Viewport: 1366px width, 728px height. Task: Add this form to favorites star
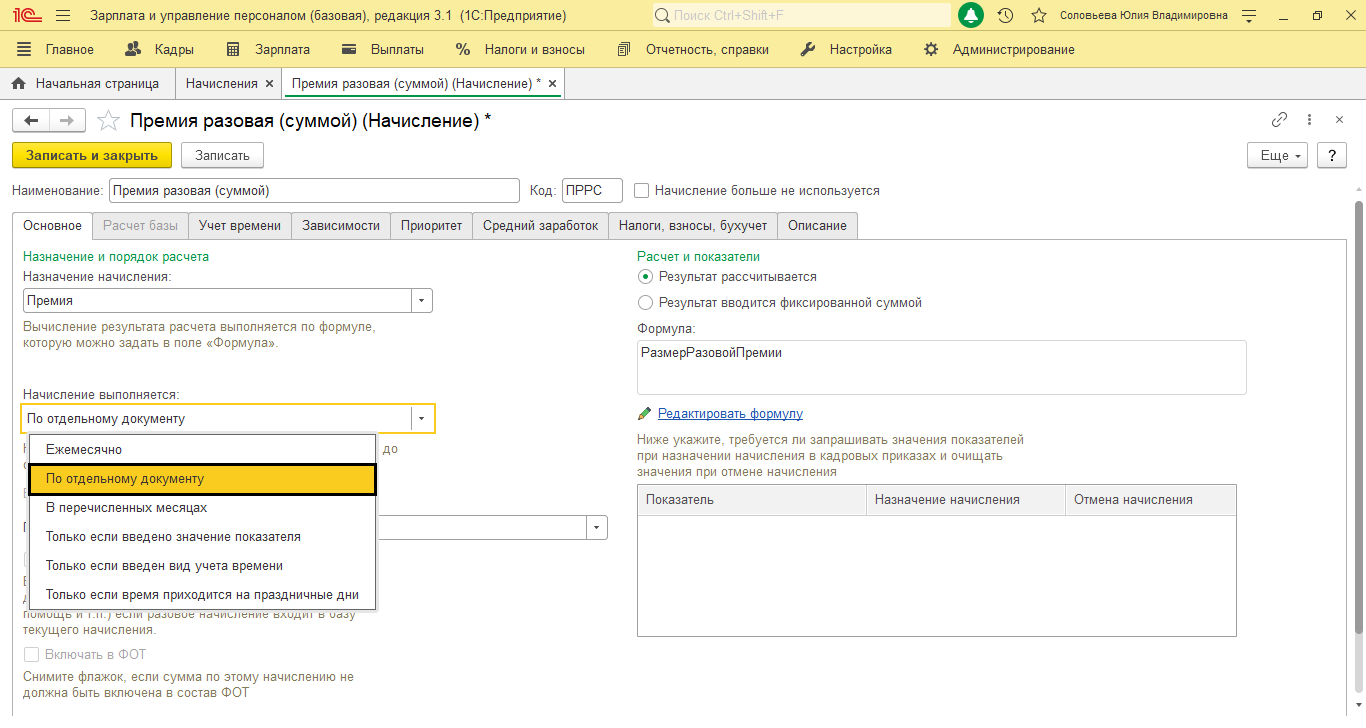tap(108, 121)
